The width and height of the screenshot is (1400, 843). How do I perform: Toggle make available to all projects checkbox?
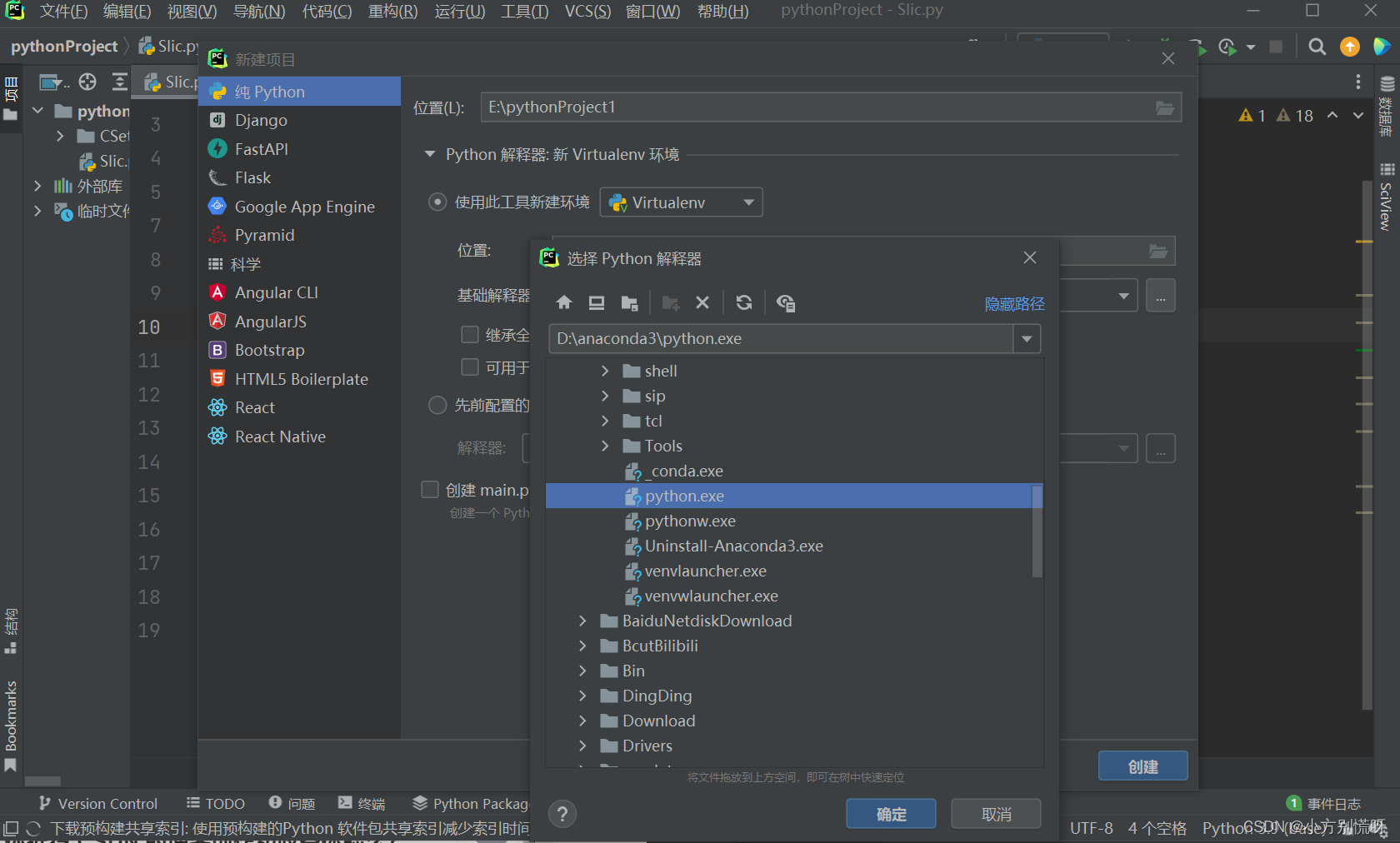(470, 367)
